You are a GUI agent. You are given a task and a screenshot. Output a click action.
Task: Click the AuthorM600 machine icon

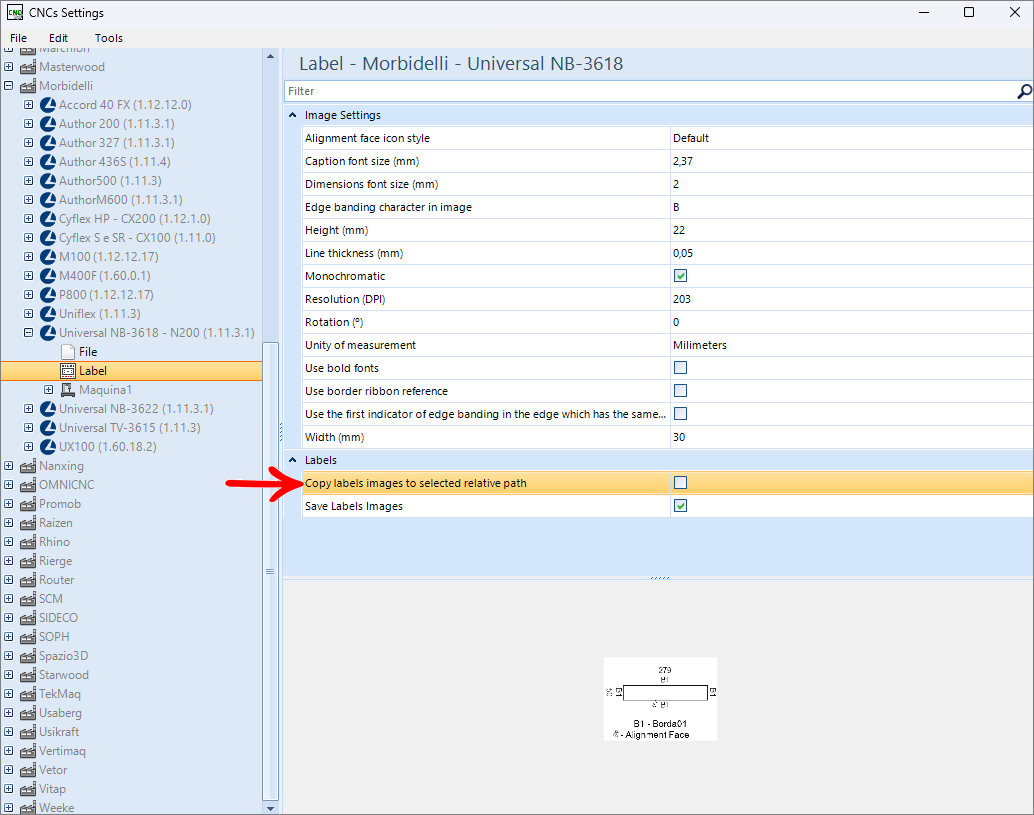tap(47, 200)
